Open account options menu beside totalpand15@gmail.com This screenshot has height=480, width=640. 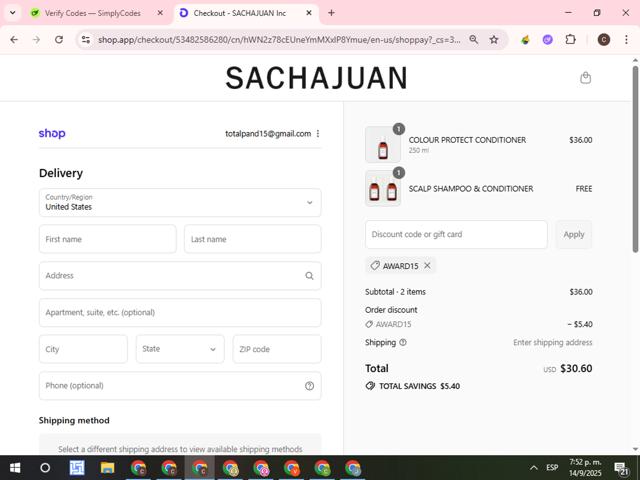[x=318, y=133]
